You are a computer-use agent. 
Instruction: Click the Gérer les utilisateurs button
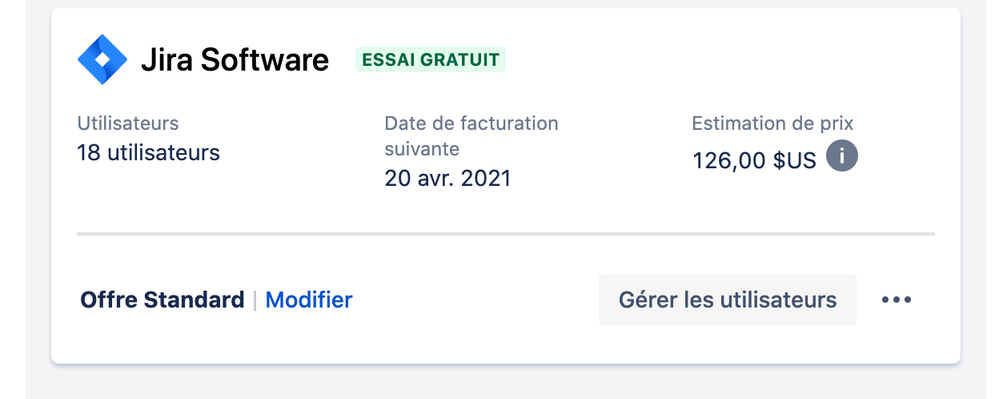728,300
